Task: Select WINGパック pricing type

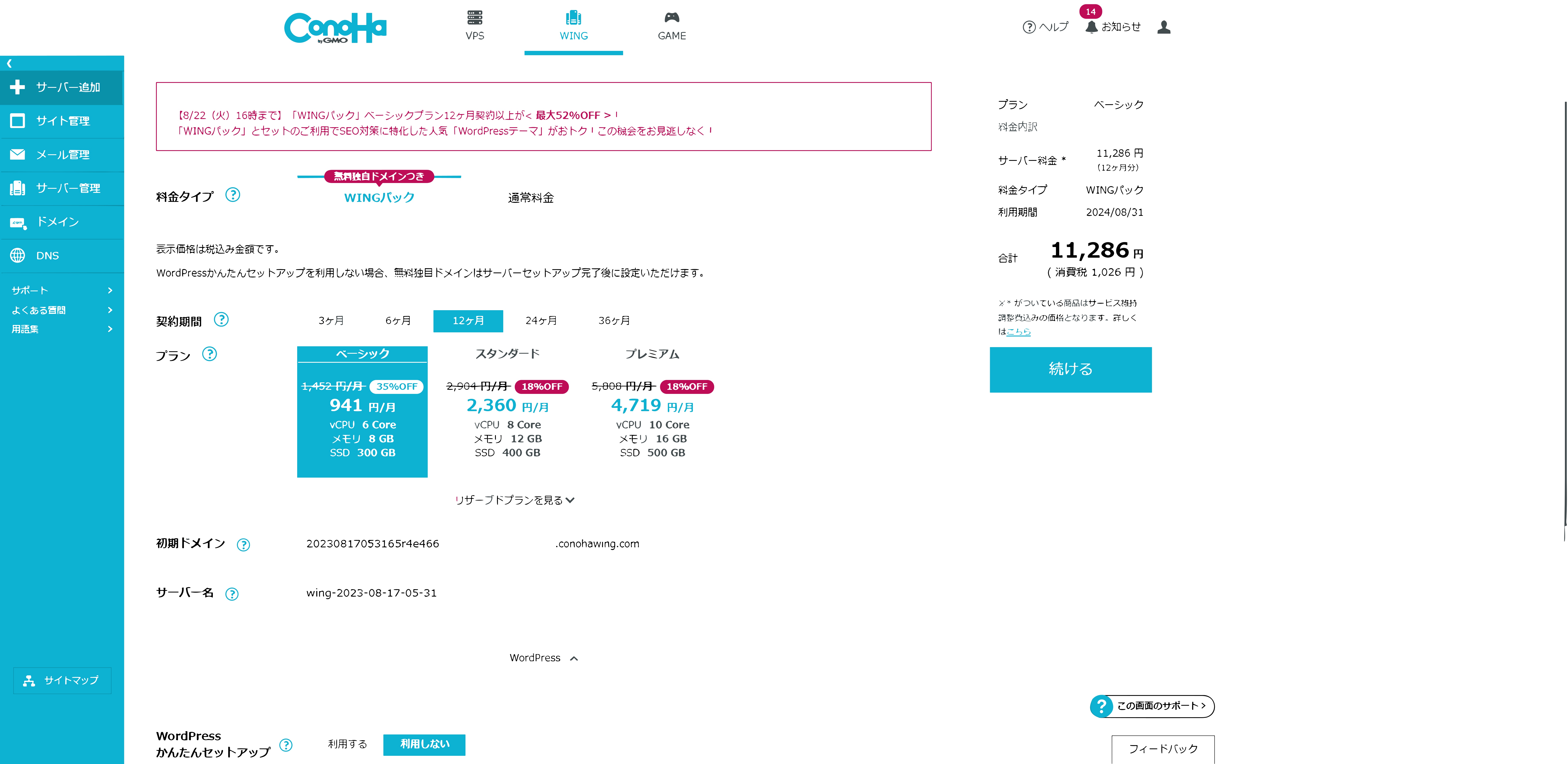Action: (x=379, y=198)
